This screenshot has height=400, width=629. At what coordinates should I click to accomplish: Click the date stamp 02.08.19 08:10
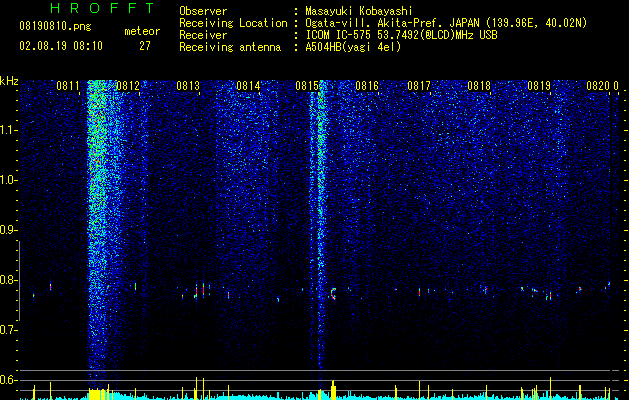tap(61, 46)
